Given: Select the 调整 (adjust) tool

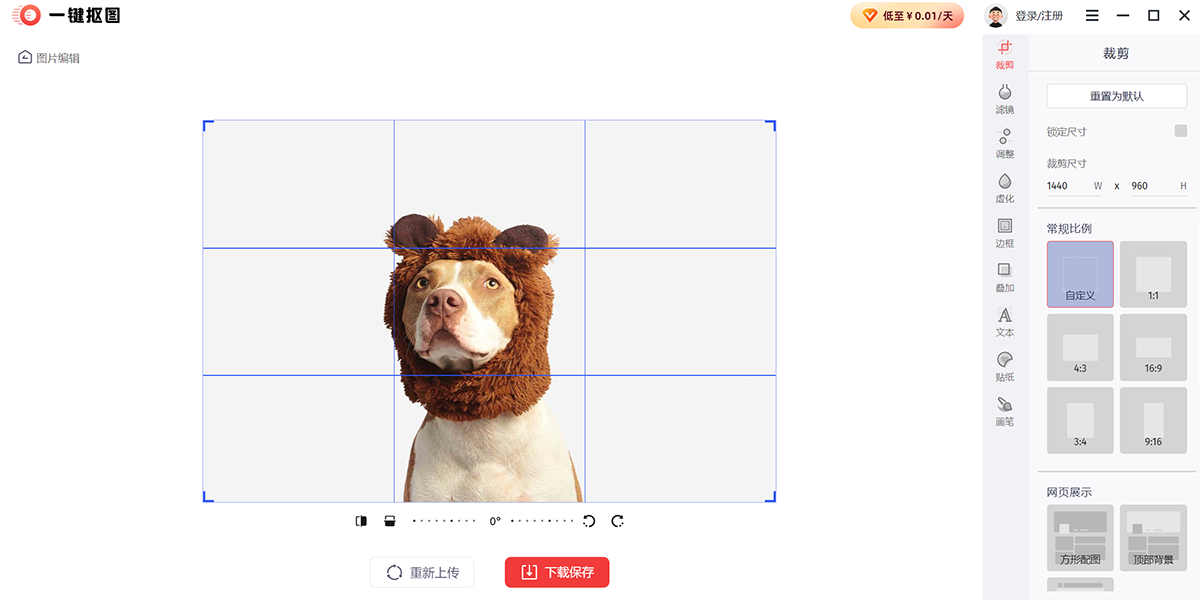Looking at the screenshot, I should 1004,143.
